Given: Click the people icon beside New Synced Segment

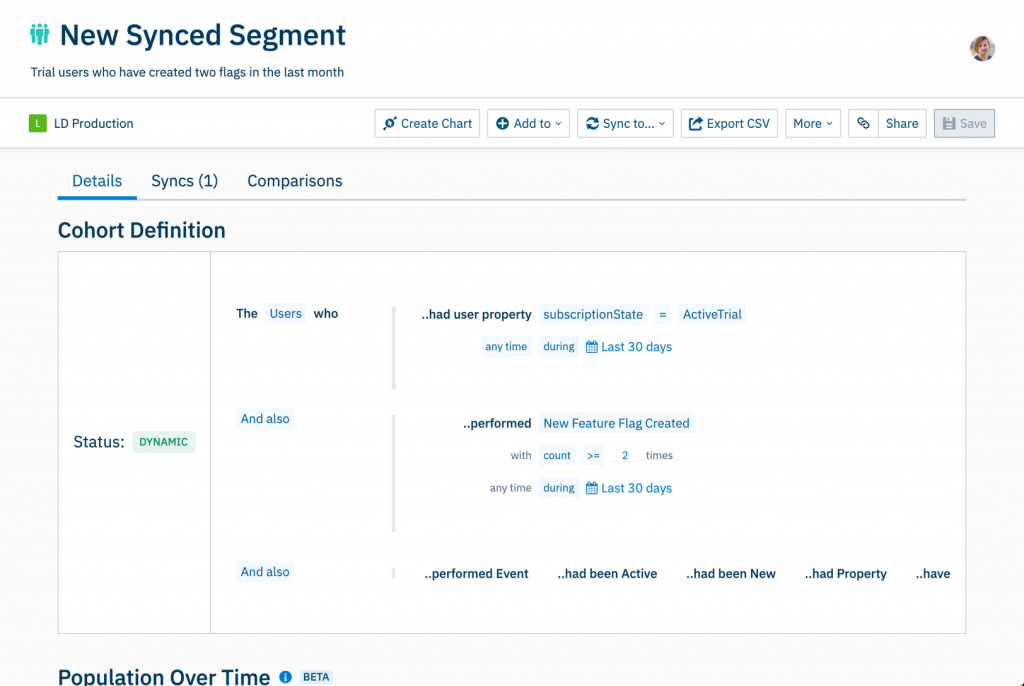Looking at the screenshot, I should pyautogui.click(x=40, y=34).
